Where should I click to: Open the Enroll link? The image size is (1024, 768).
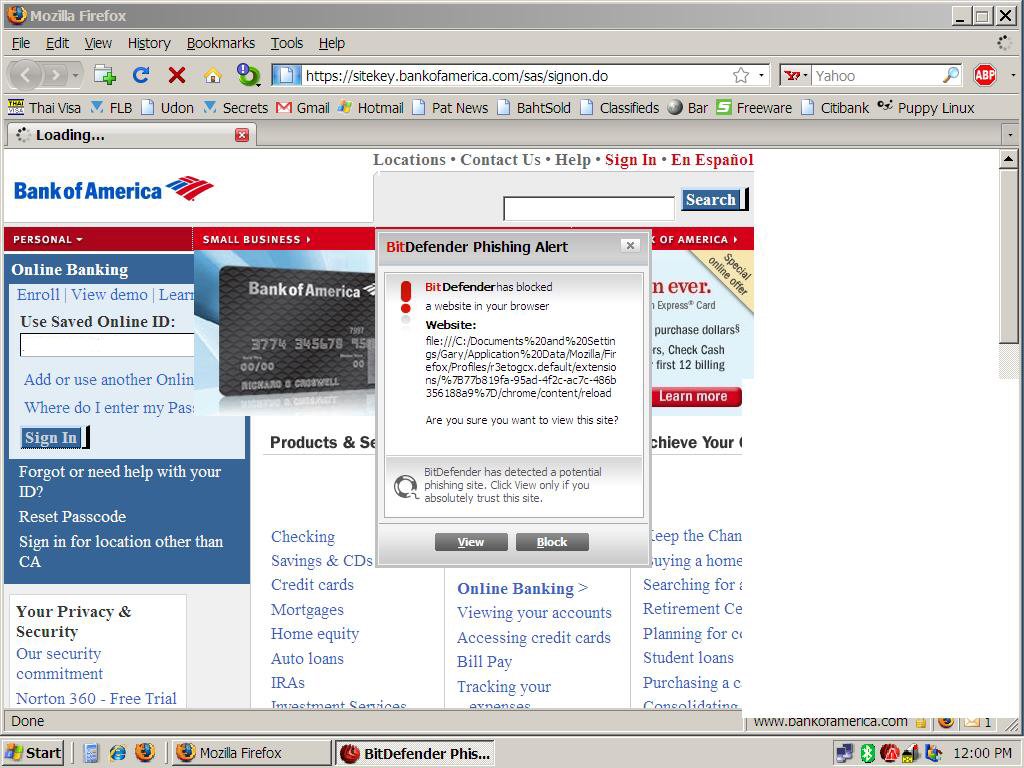coord(38,295)
